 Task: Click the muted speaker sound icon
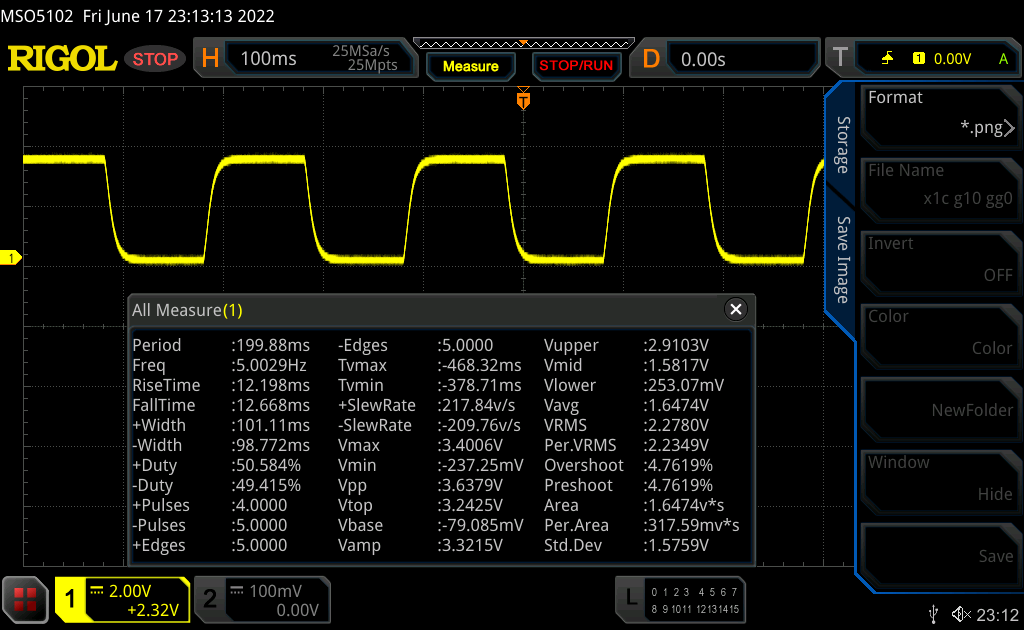pyautogui.click(x=961, y=613)
